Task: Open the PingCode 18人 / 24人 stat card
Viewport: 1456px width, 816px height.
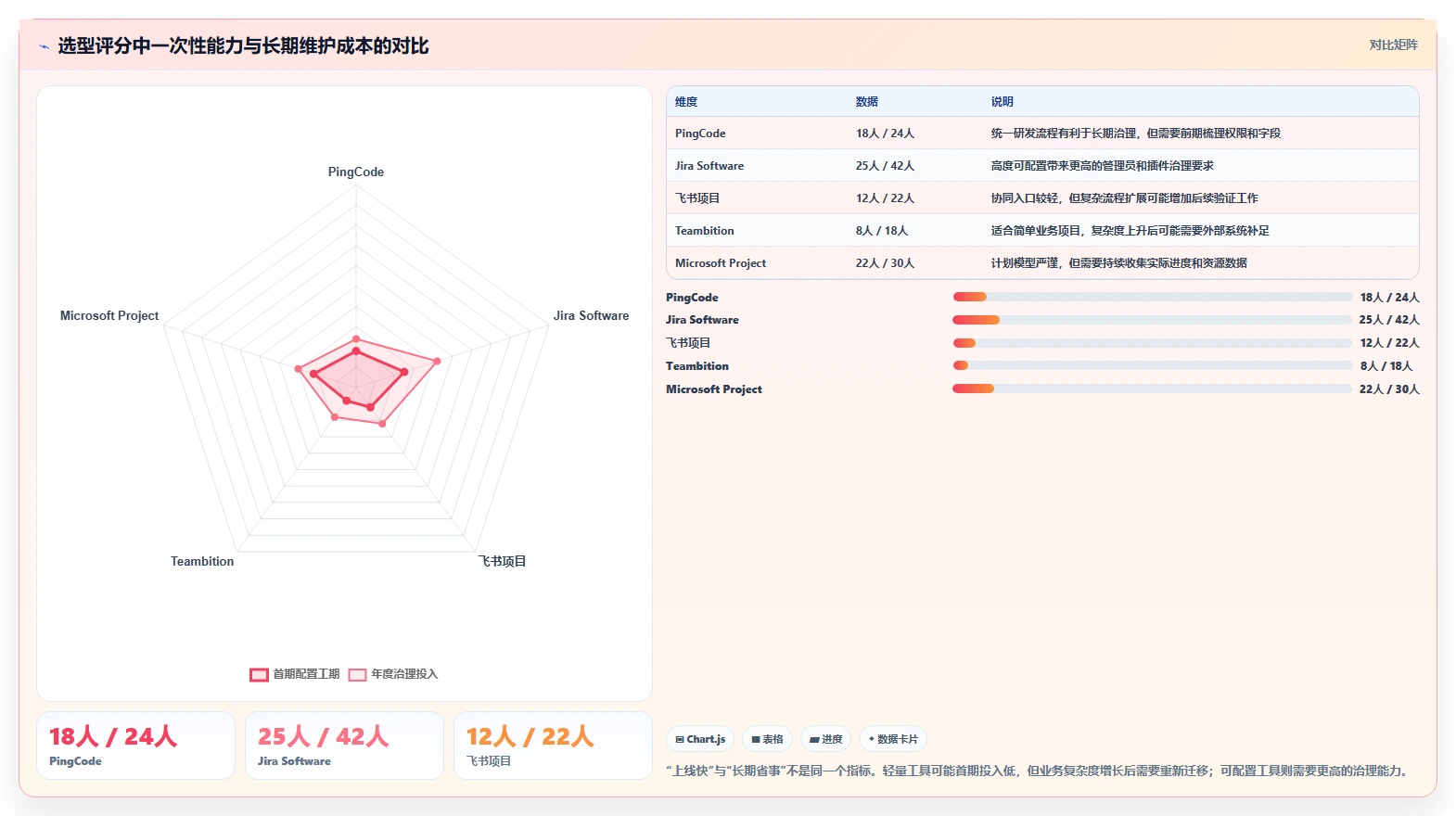Action: coord(135,746)
